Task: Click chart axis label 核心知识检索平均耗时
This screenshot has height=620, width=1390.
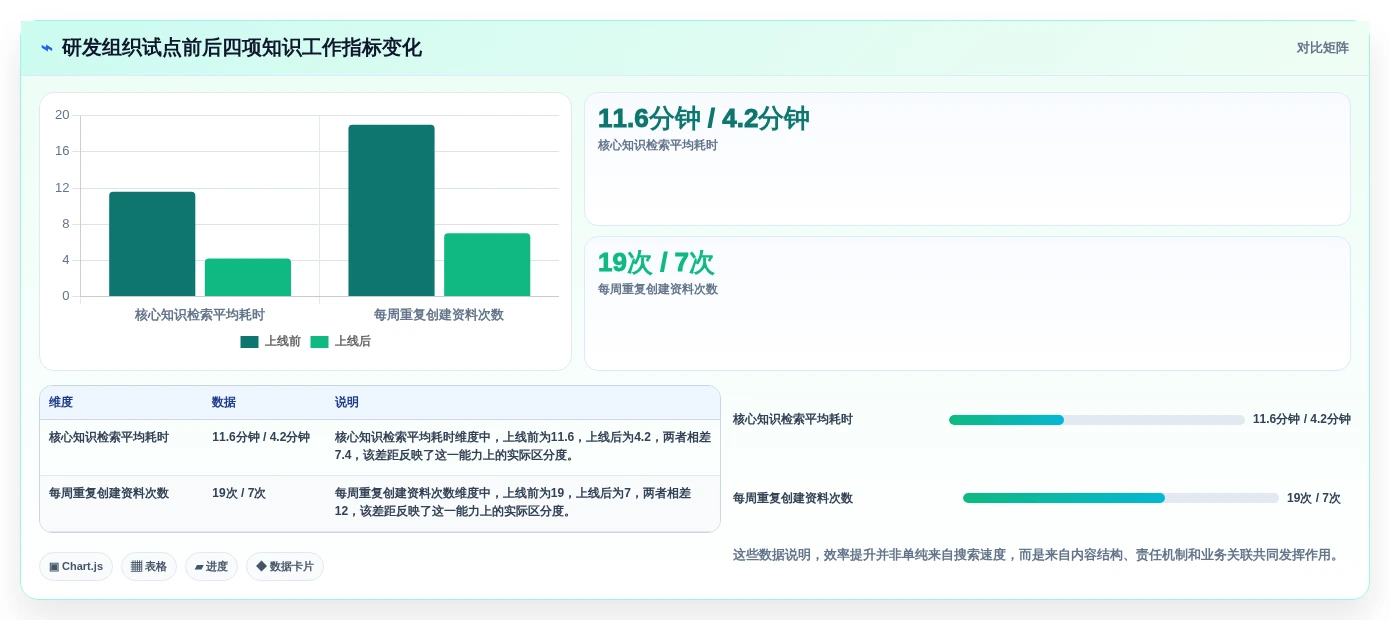Action: 200,315
